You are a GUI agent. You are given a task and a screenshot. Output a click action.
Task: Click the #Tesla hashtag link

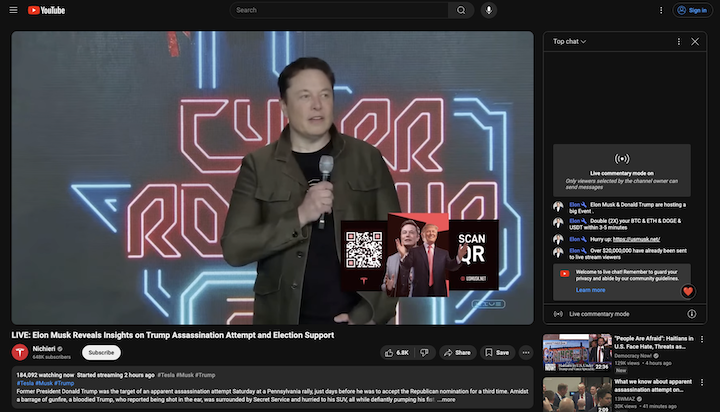pyautogui.click(x=27, y=383)
